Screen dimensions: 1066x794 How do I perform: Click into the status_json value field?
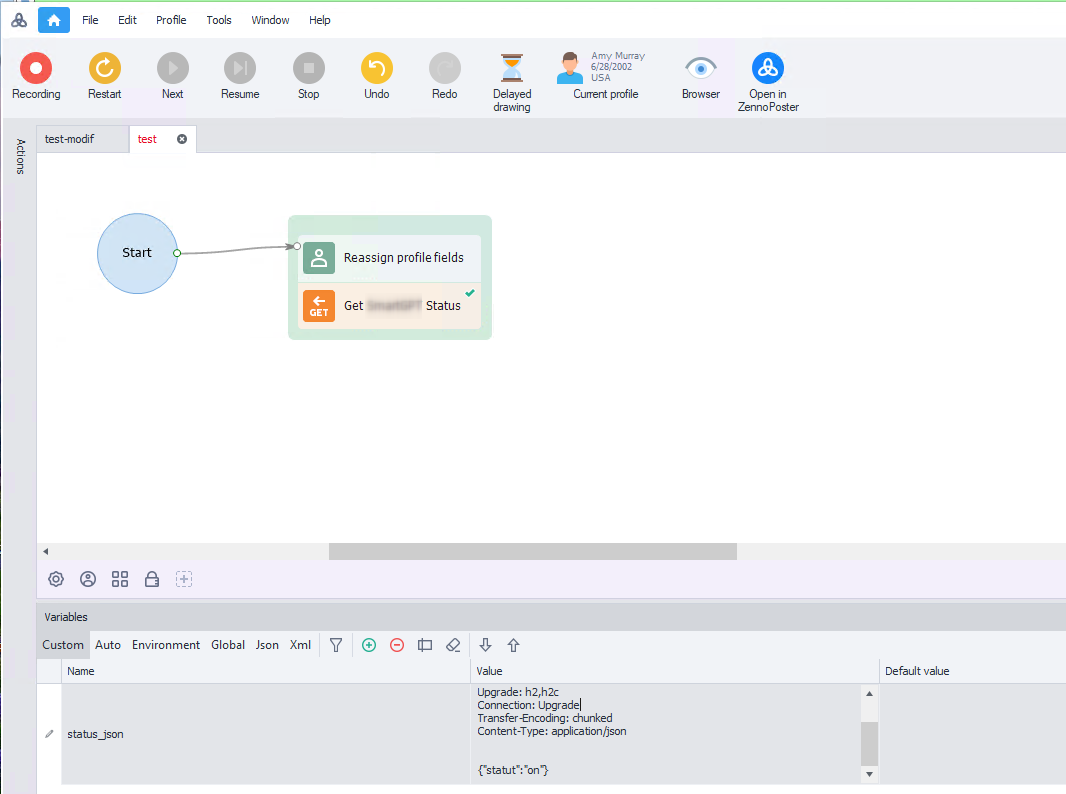666,734
